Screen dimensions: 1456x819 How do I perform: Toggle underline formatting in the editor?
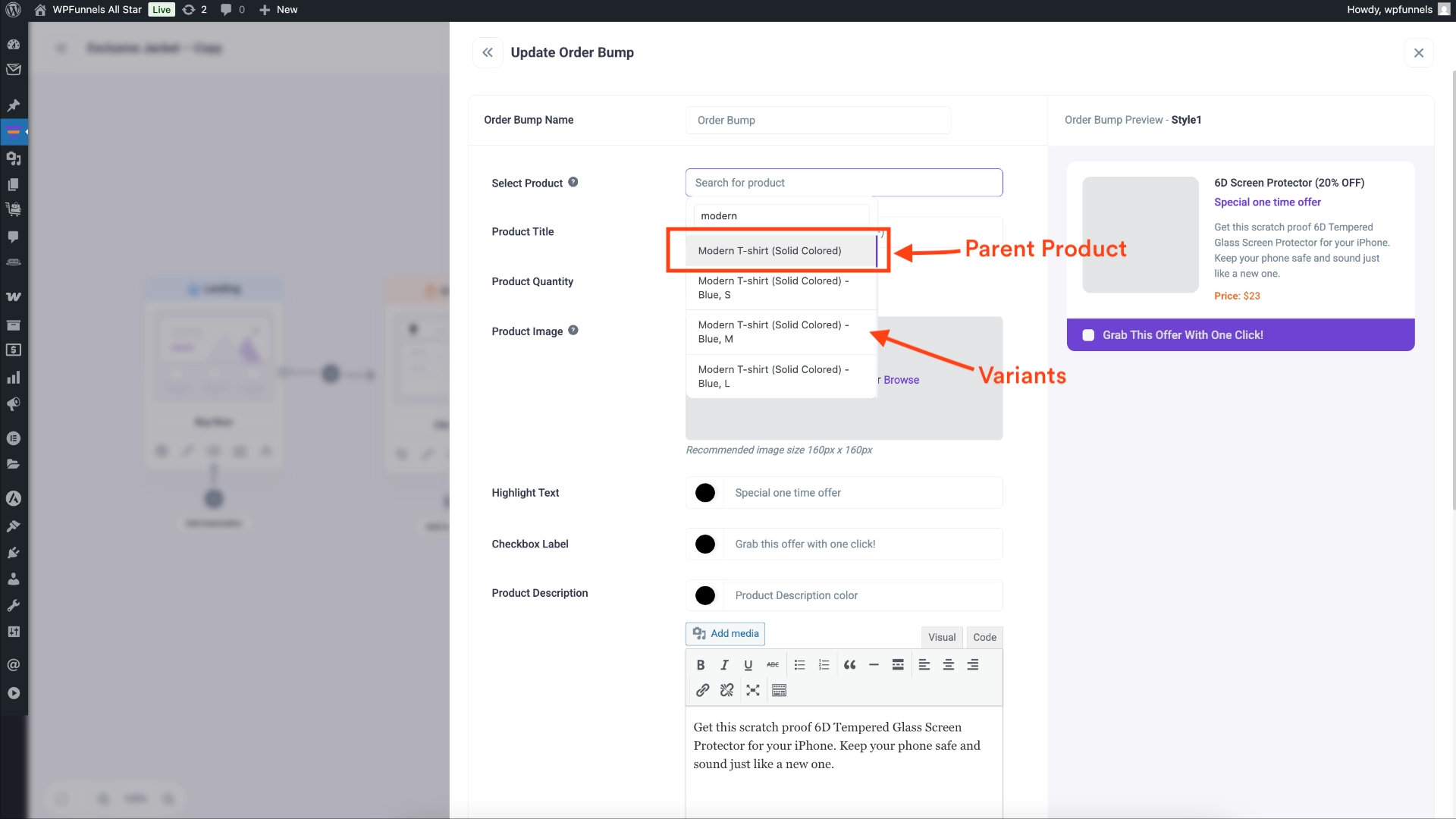tap(748, 664)
